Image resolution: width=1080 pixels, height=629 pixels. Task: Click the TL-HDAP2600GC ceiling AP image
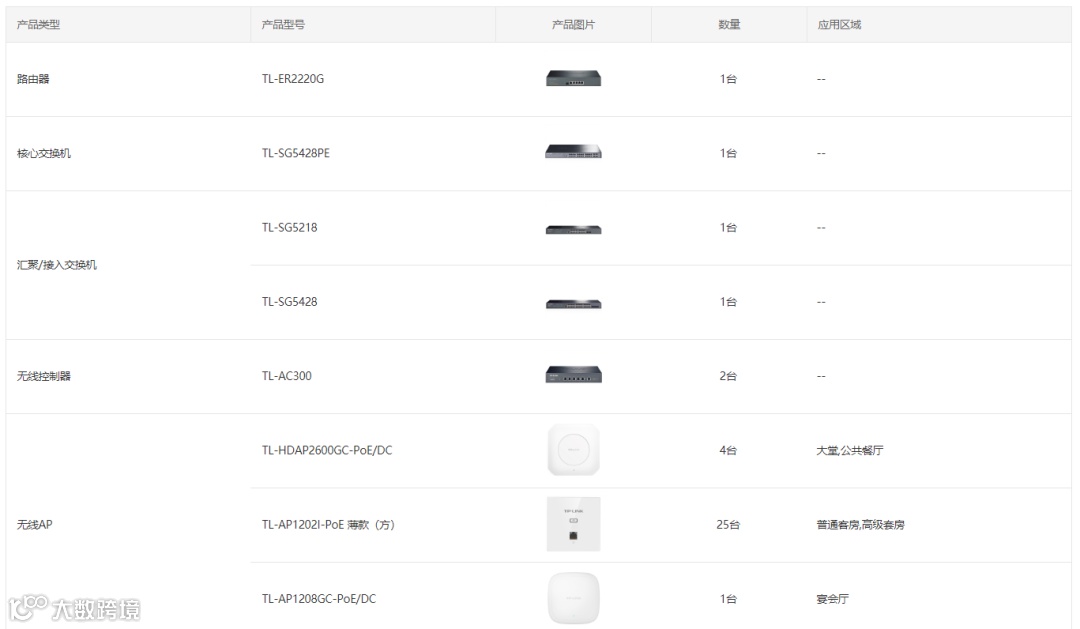tap(573, 450)
